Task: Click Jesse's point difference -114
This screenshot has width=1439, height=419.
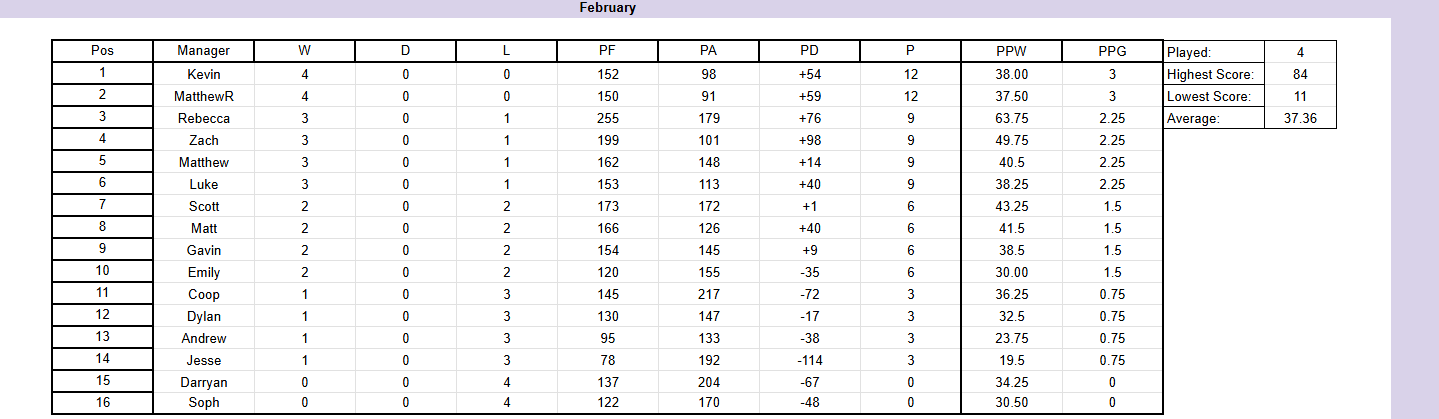Action: (809, 360)
